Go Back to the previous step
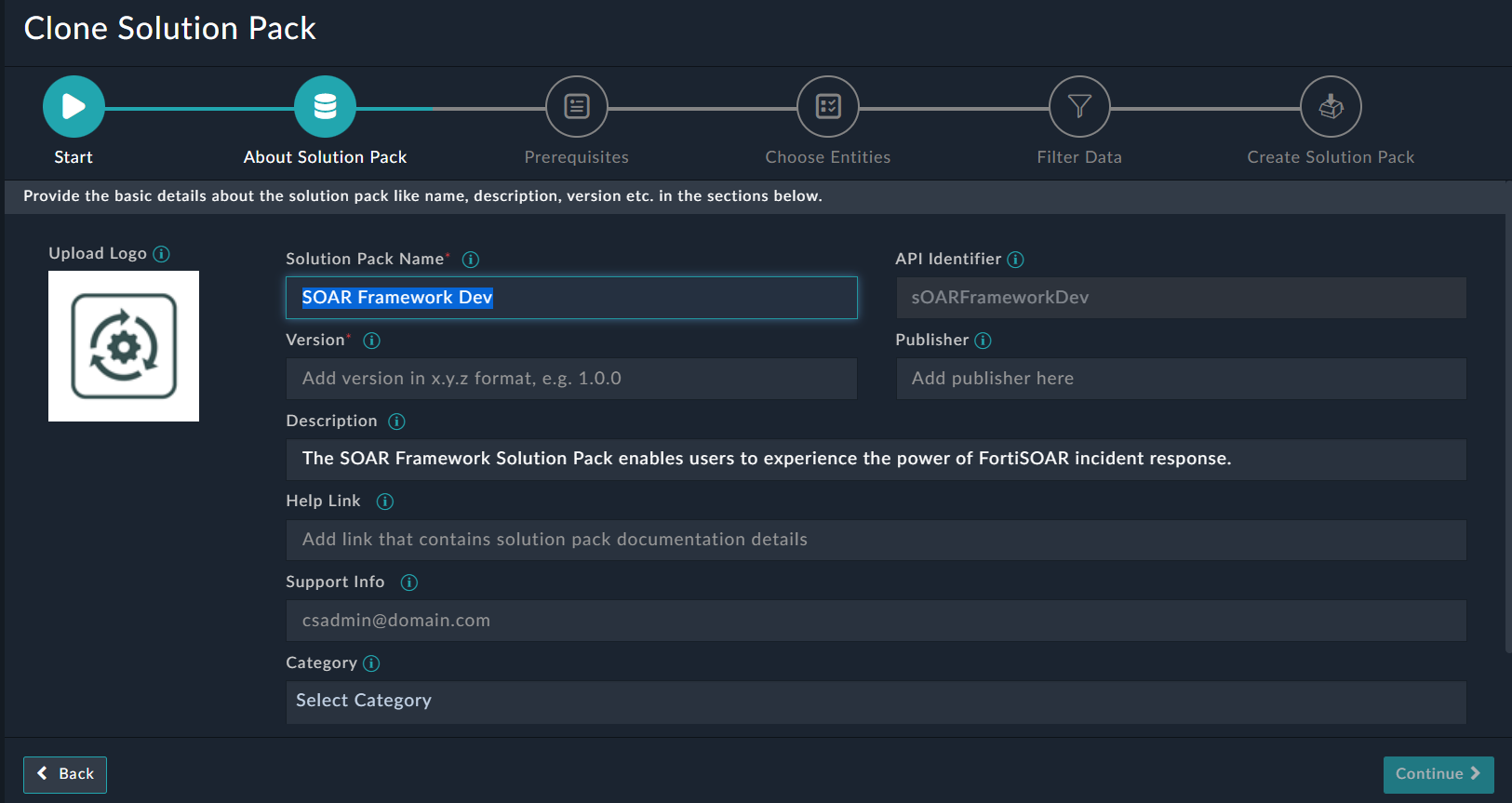1512x803 pixels. coord(65,774)
